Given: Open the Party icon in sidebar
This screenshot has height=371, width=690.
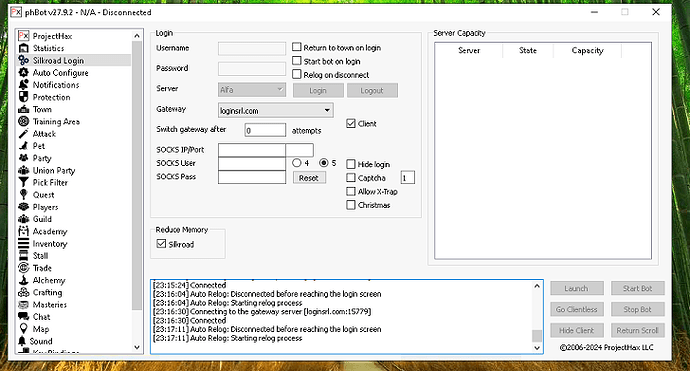Looking at the screenshot, I should 23,158.
